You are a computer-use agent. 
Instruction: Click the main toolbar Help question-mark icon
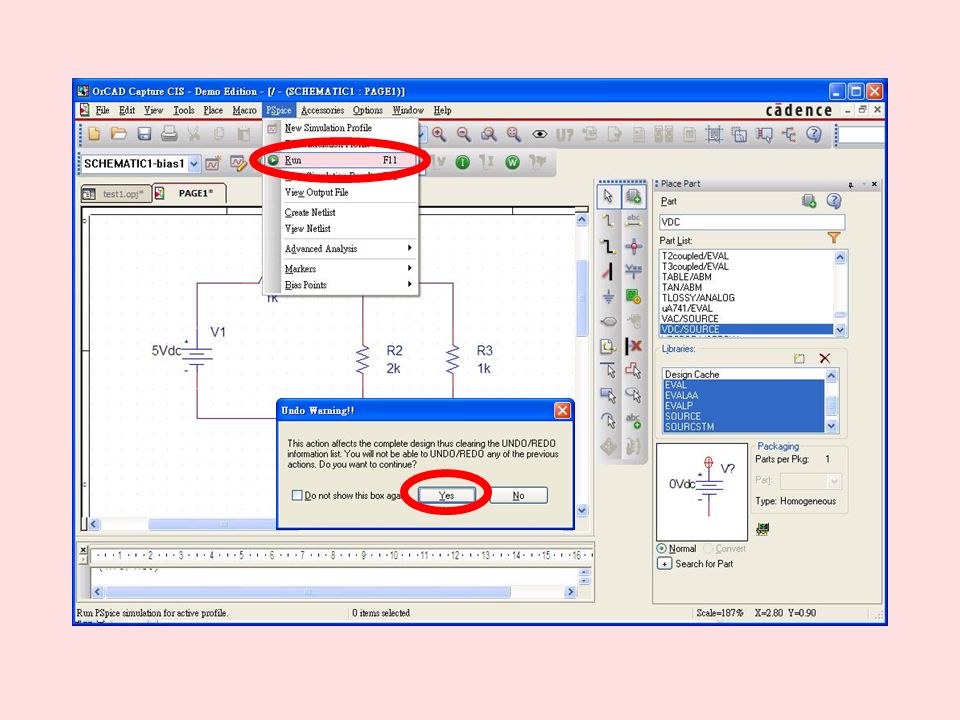click(814, 134)
